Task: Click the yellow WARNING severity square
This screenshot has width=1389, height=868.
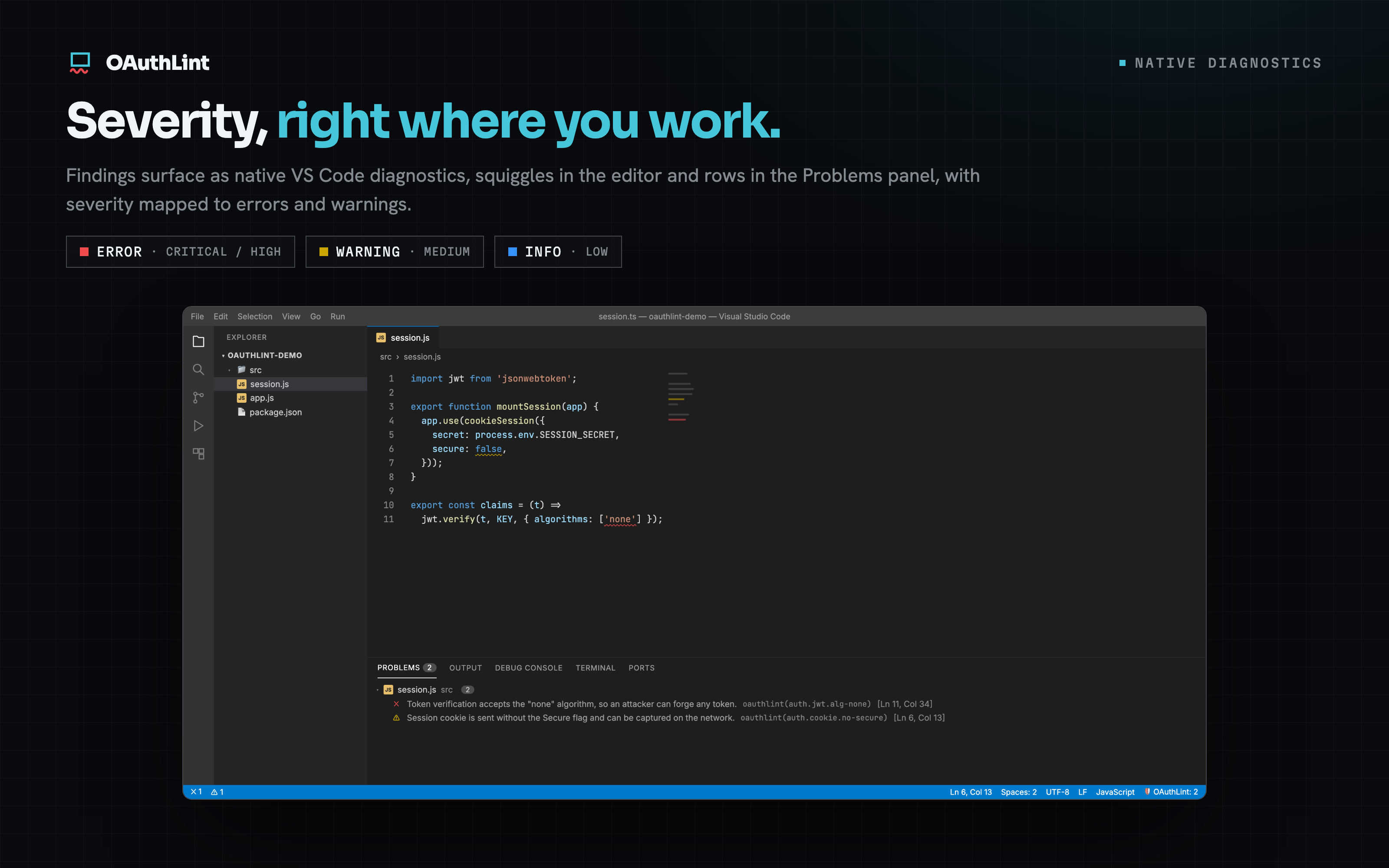Action: 324,251
